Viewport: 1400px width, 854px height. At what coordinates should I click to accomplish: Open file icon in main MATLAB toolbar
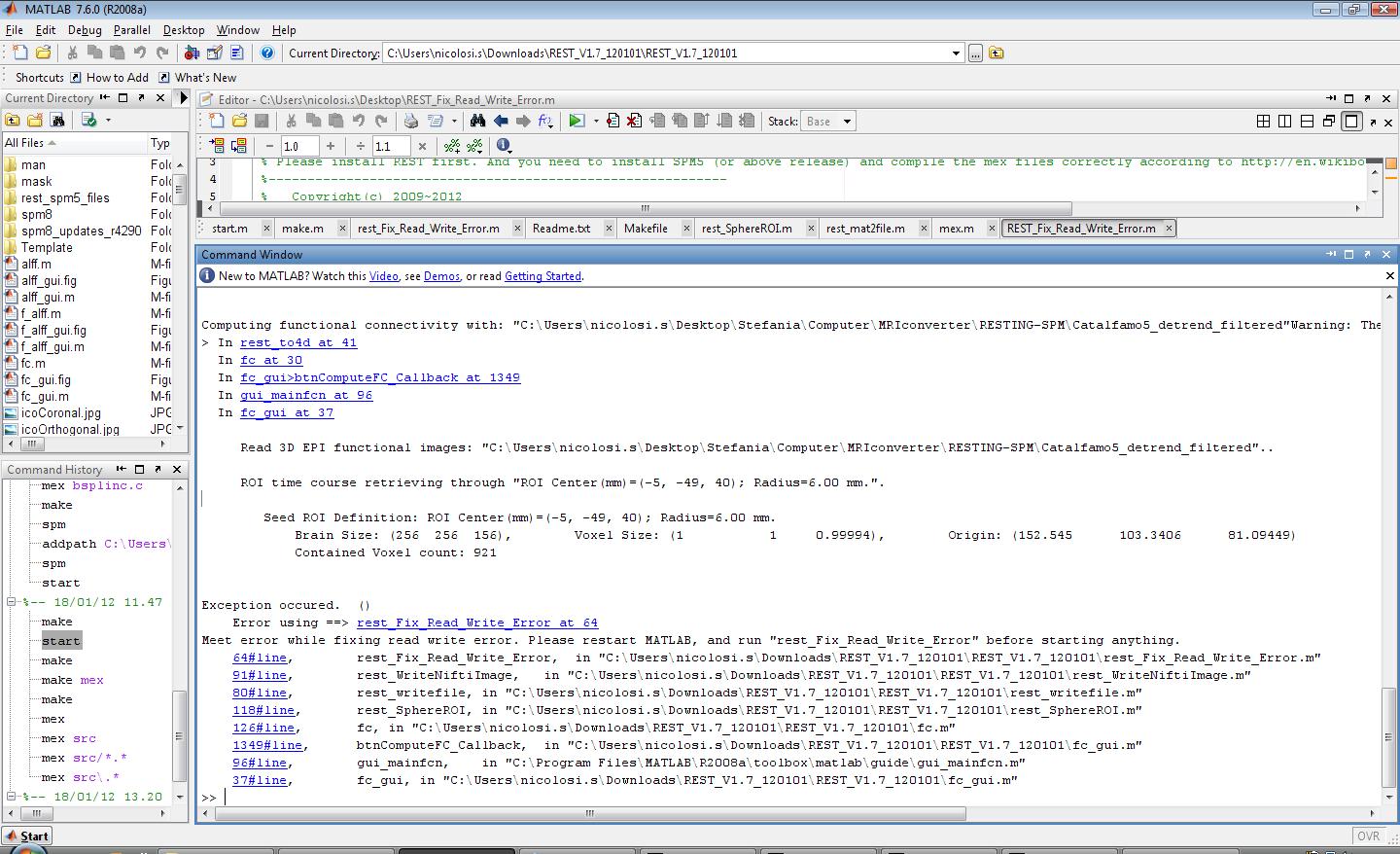(43, 53)
